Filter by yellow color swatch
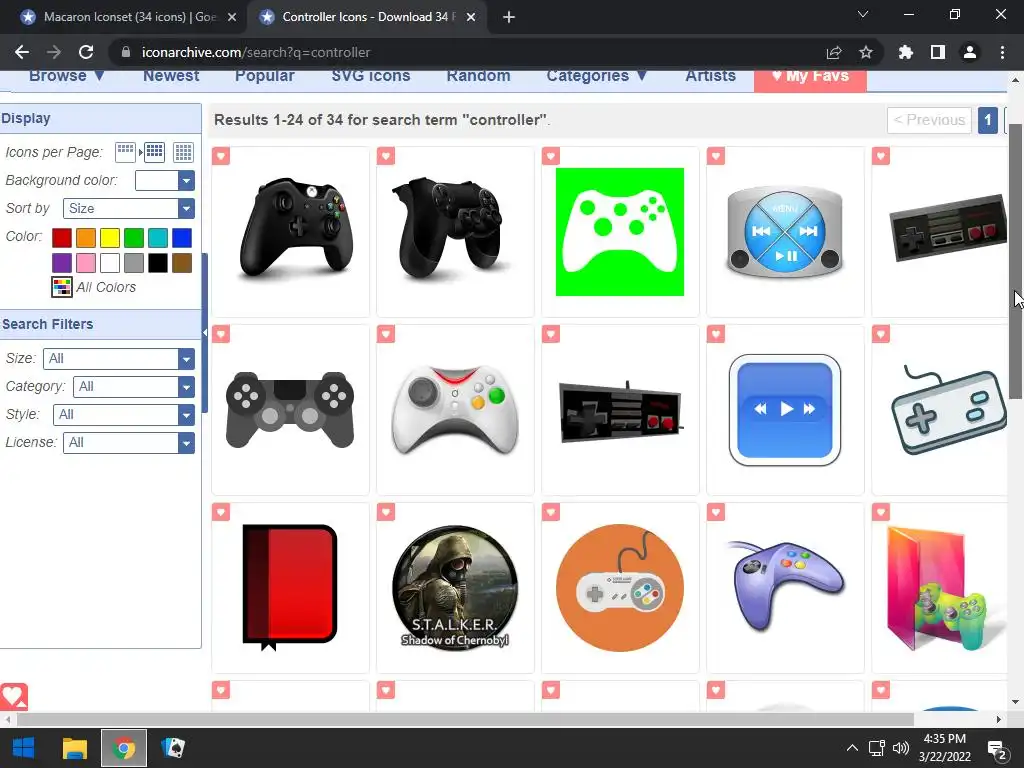This screenshot has height=768, width=1024. coord(110,238)
